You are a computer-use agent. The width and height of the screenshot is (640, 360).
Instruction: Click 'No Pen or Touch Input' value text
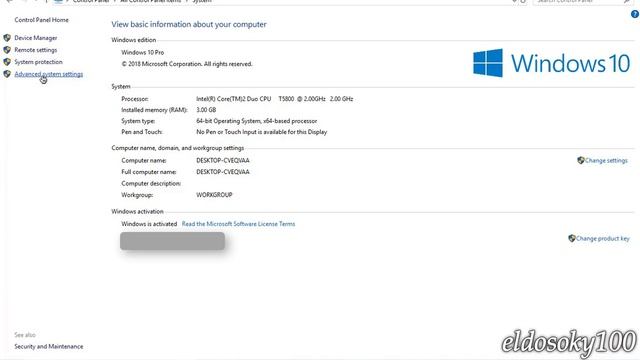(x=262, y=132)
